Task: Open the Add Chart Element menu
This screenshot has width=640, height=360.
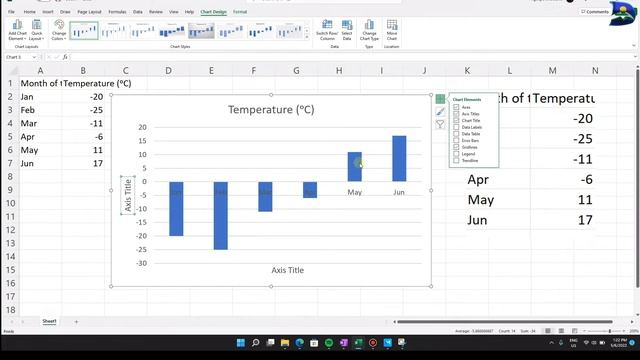Action: (x=18, y=30)
